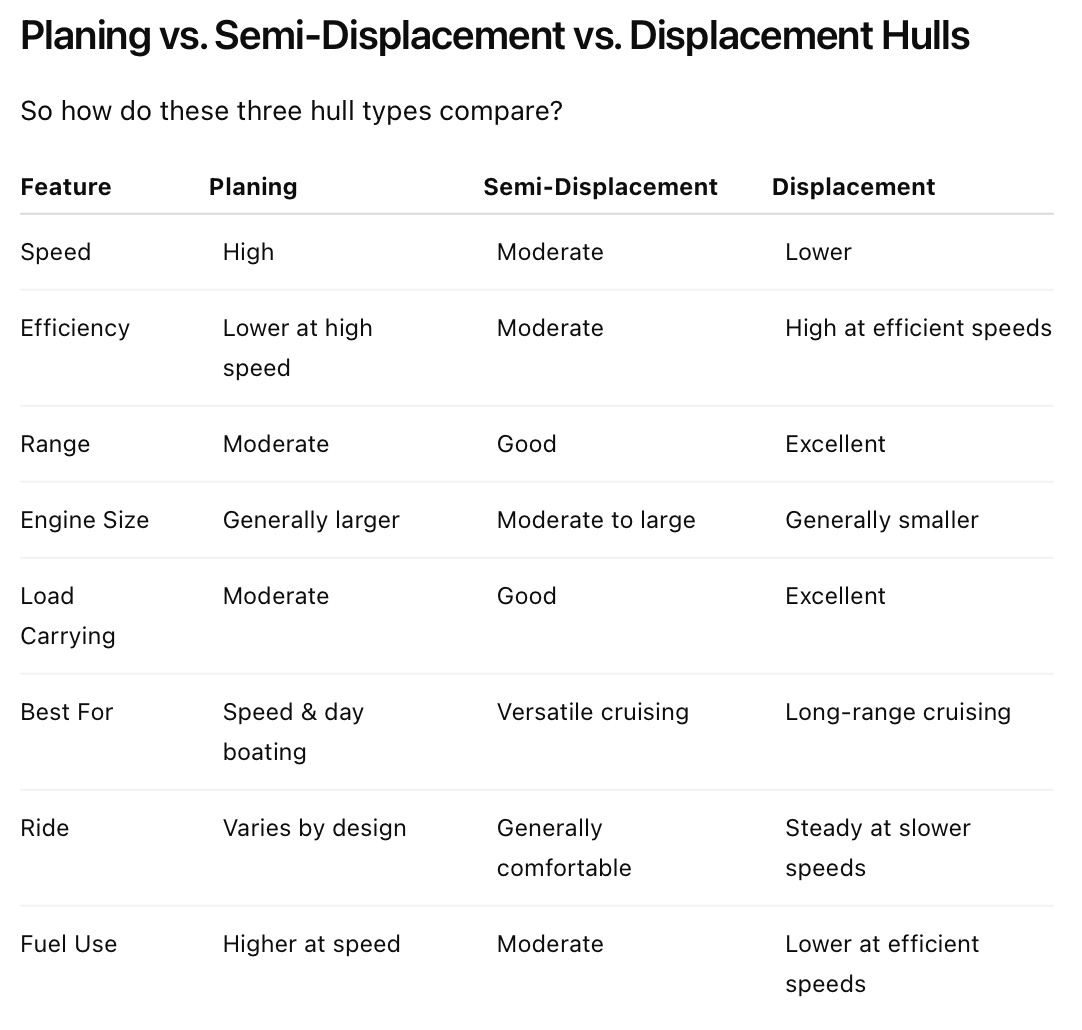
Task: Click the 'High at efficient speeds' cell
Action: point(918,328)
